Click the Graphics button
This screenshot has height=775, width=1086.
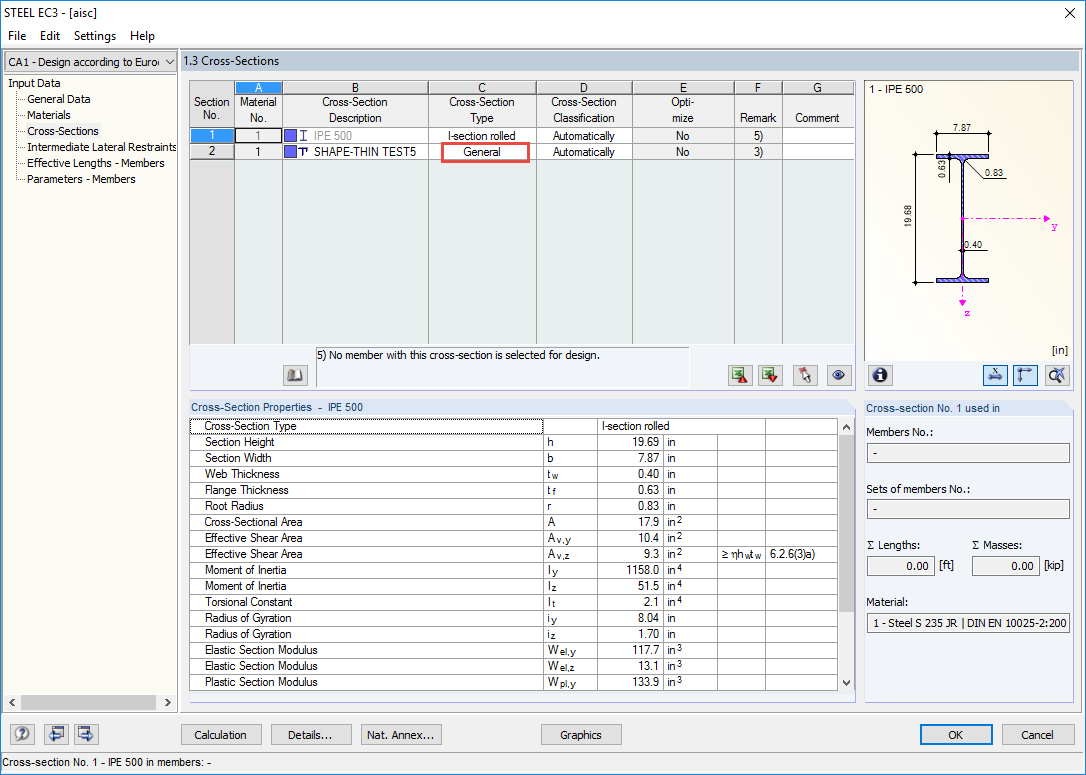(x=581, y=735)
